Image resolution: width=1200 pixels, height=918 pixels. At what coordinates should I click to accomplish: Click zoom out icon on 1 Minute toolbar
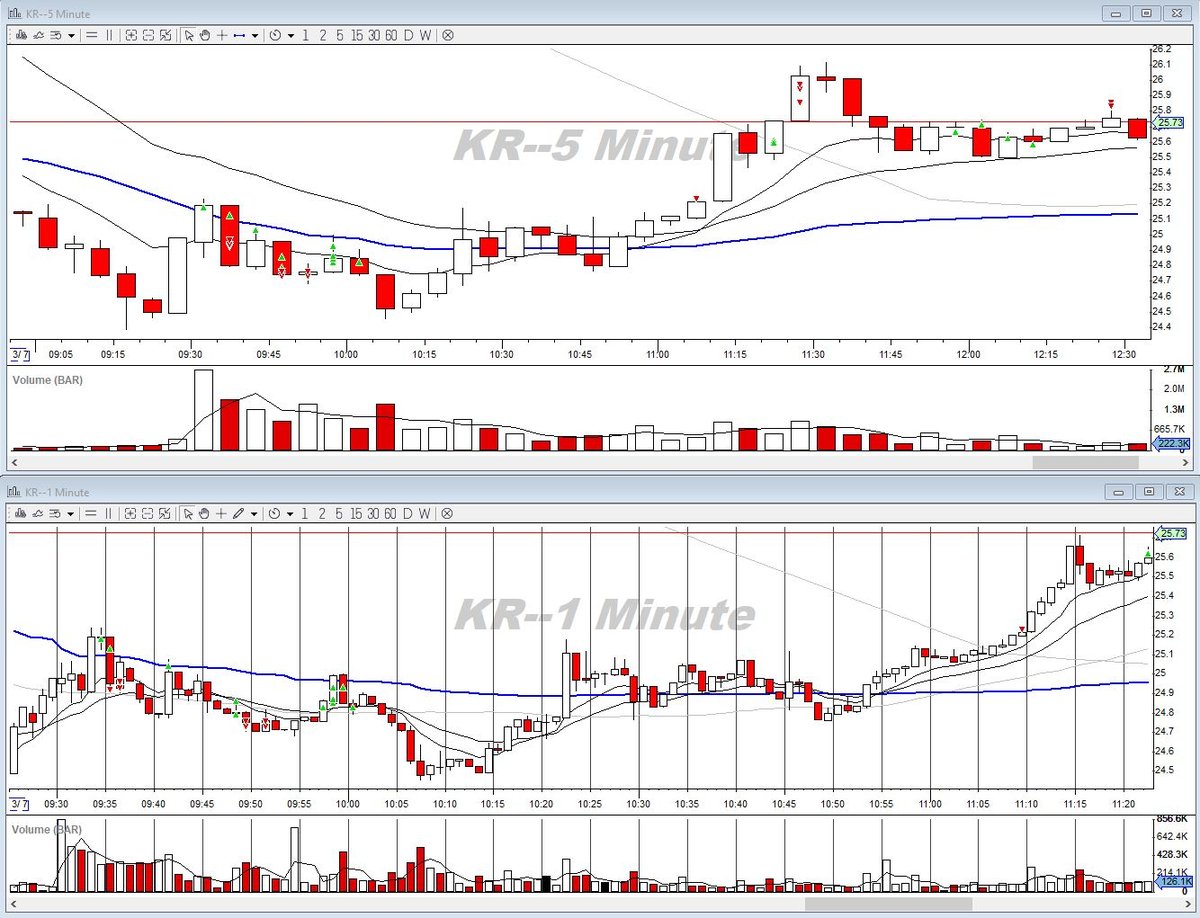coord(148,512)
